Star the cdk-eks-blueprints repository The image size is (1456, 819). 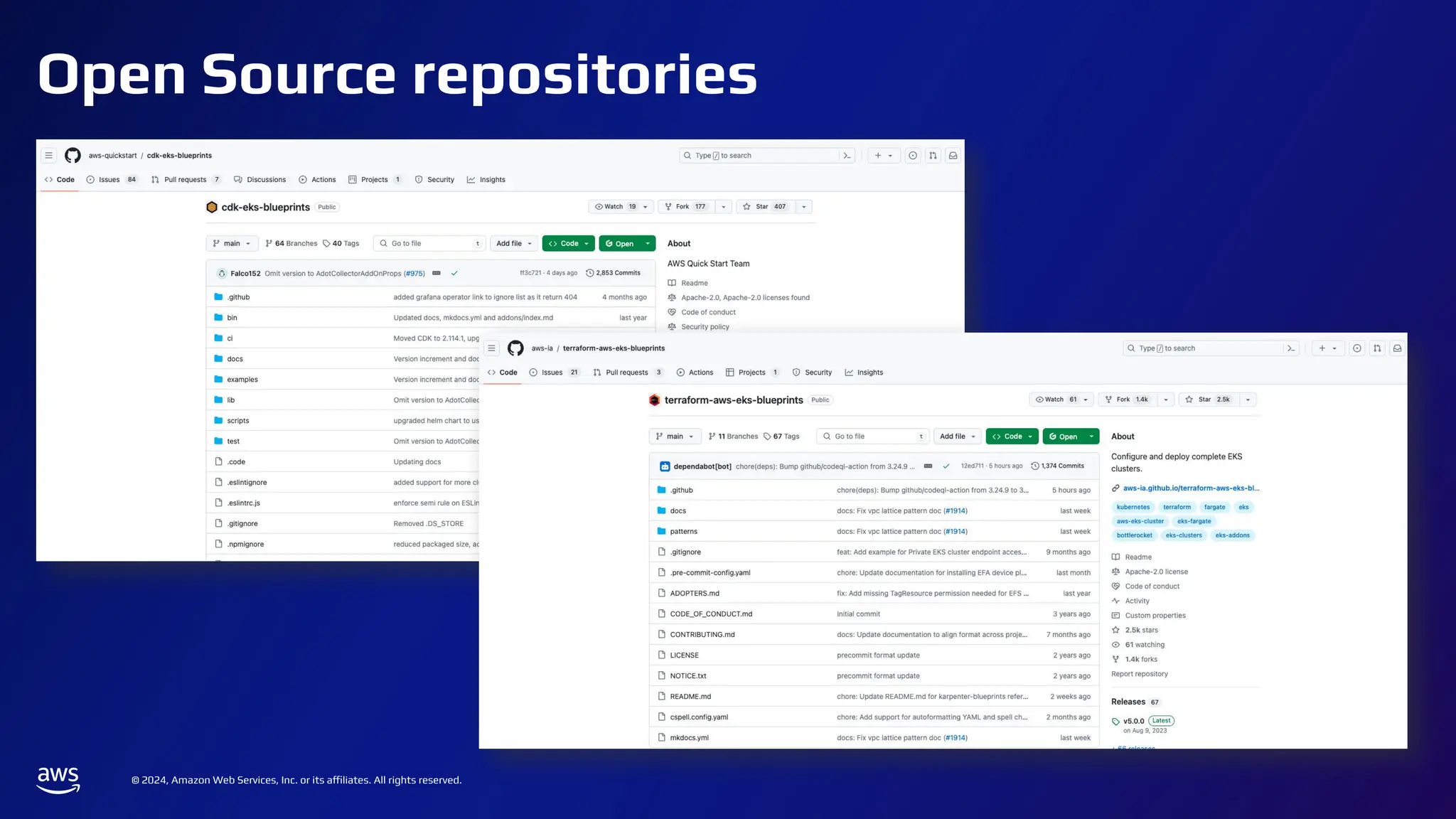point(766,207)
